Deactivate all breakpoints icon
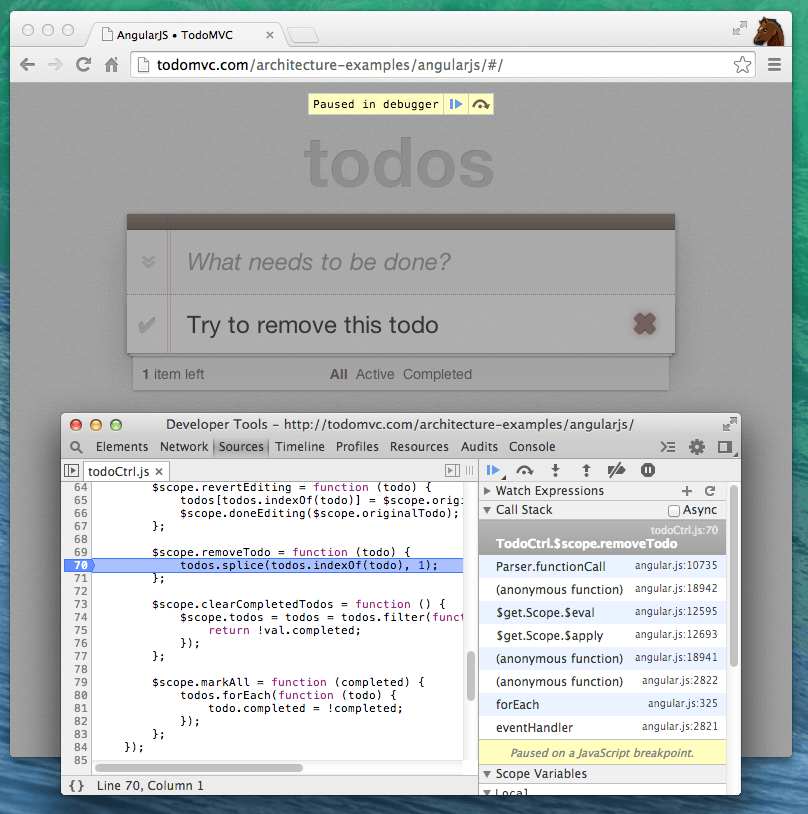 point(617,470)
